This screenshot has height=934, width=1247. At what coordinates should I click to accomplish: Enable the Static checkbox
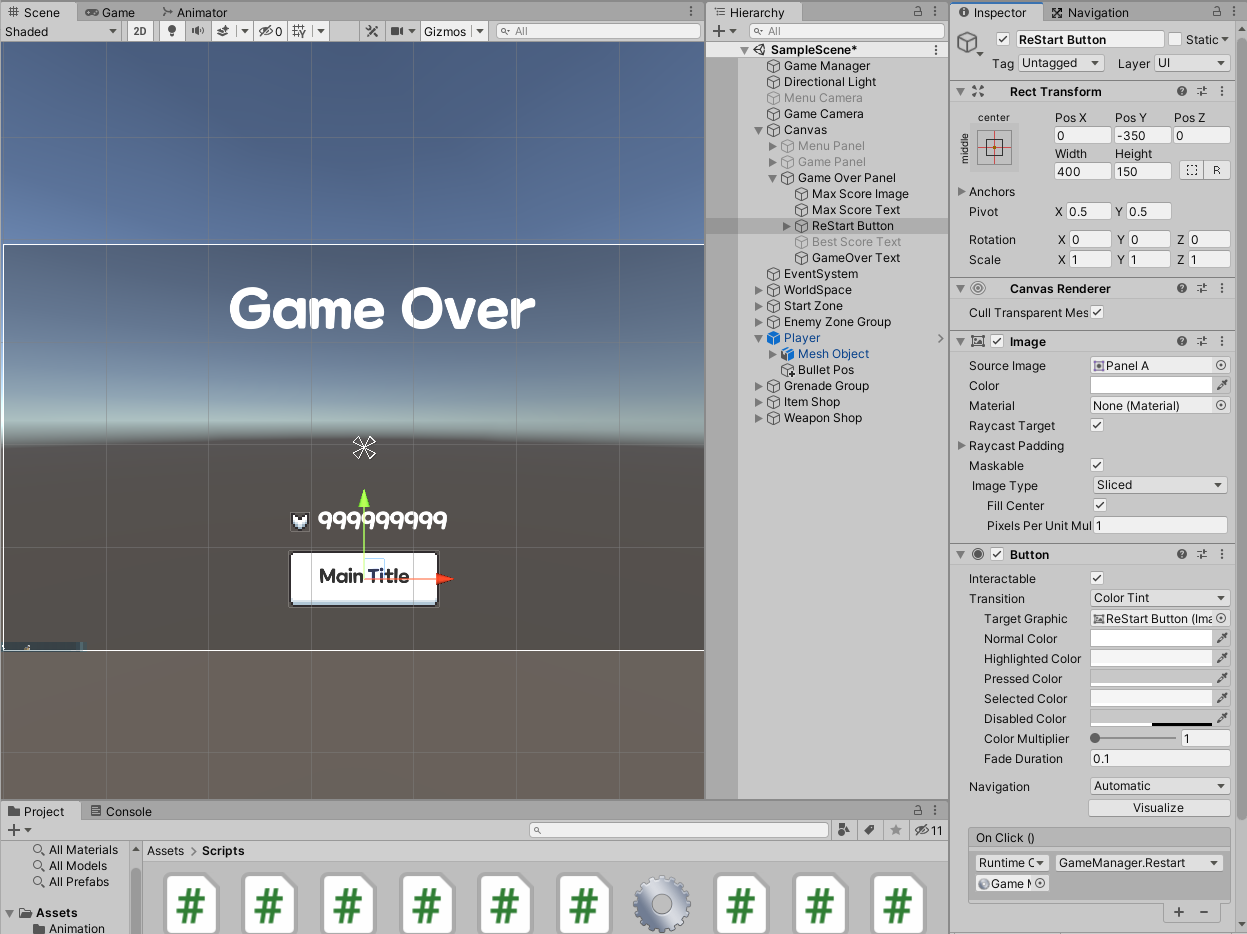(x=1175, y=39)
